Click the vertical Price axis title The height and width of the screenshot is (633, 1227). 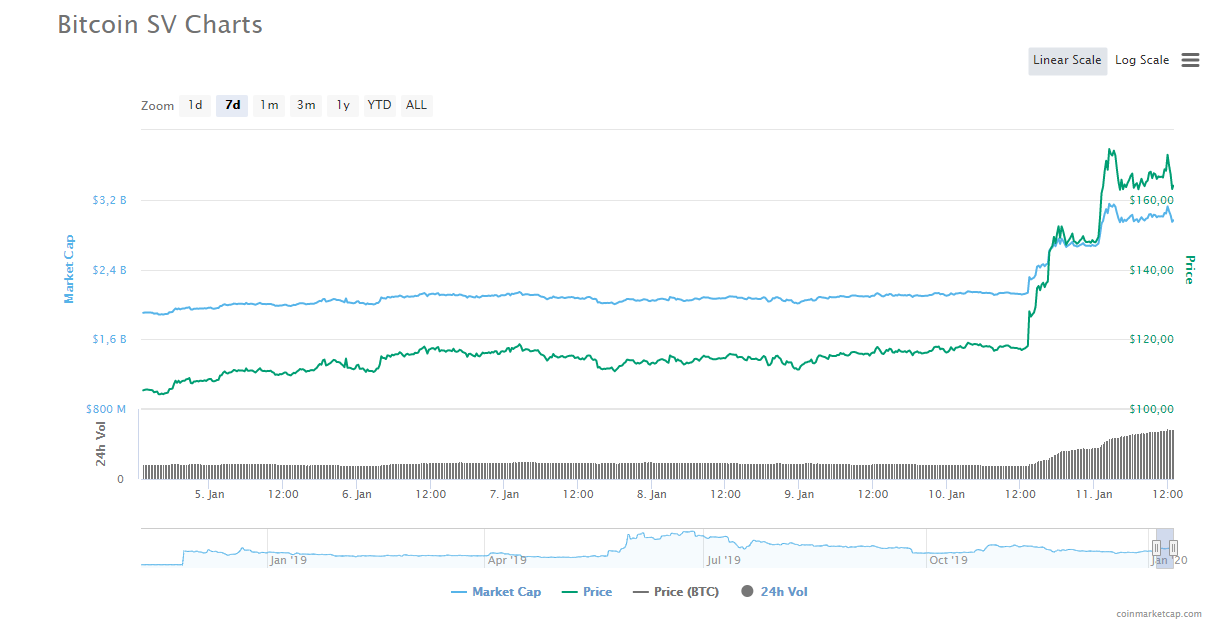point(1190,270)
